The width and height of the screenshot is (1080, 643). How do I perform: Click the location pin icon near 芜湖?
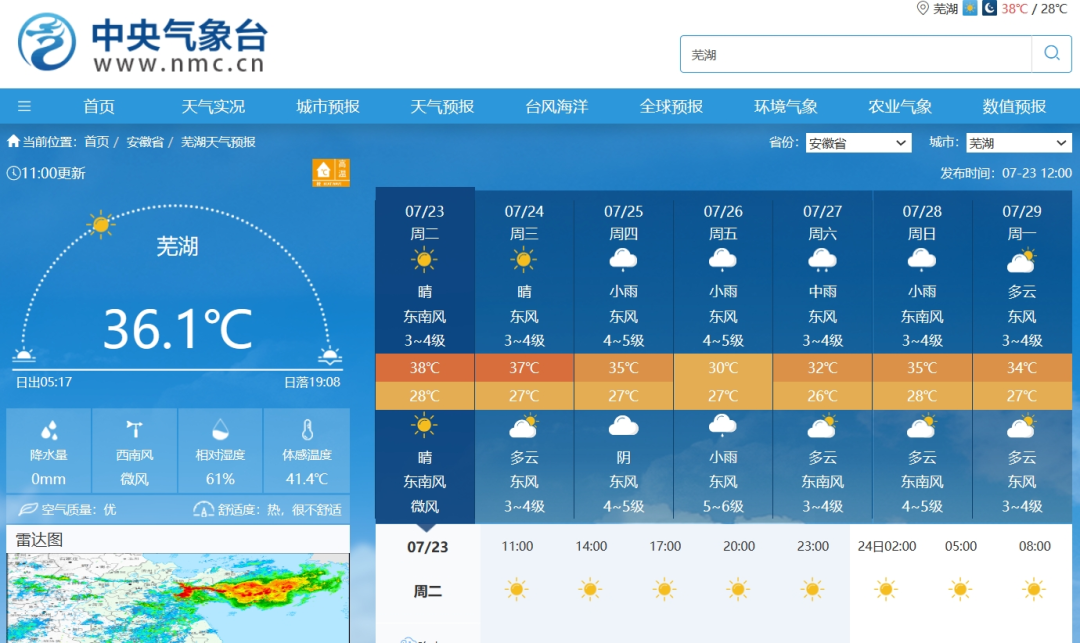[x=922, y=8]
